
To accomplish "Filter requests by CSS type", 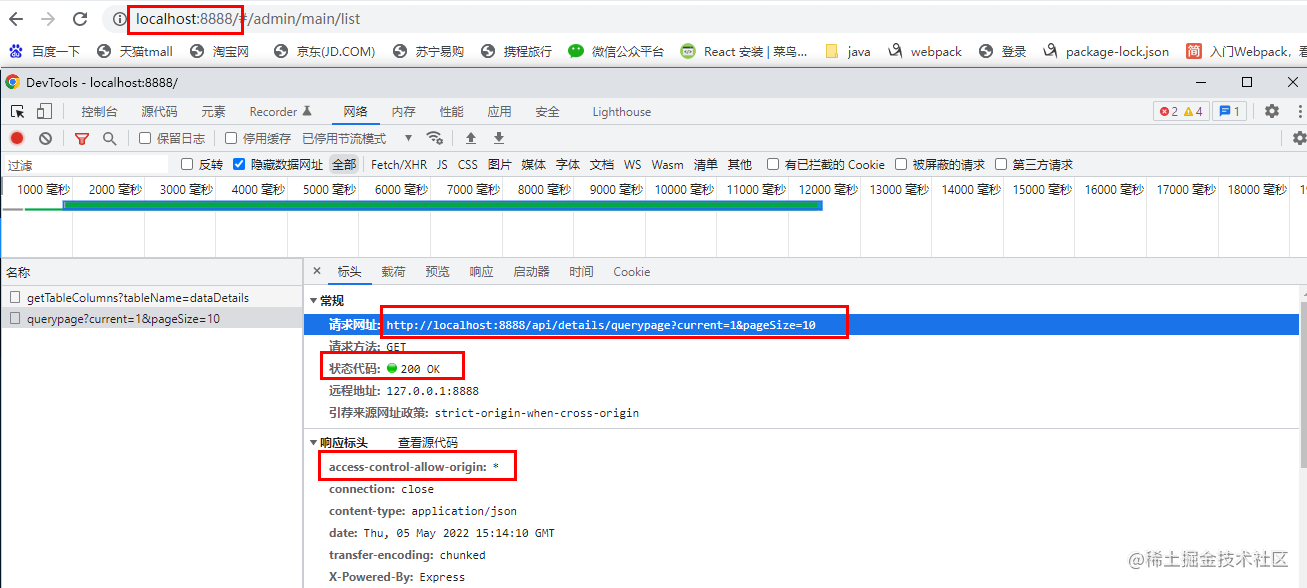I will coord(468,164).
